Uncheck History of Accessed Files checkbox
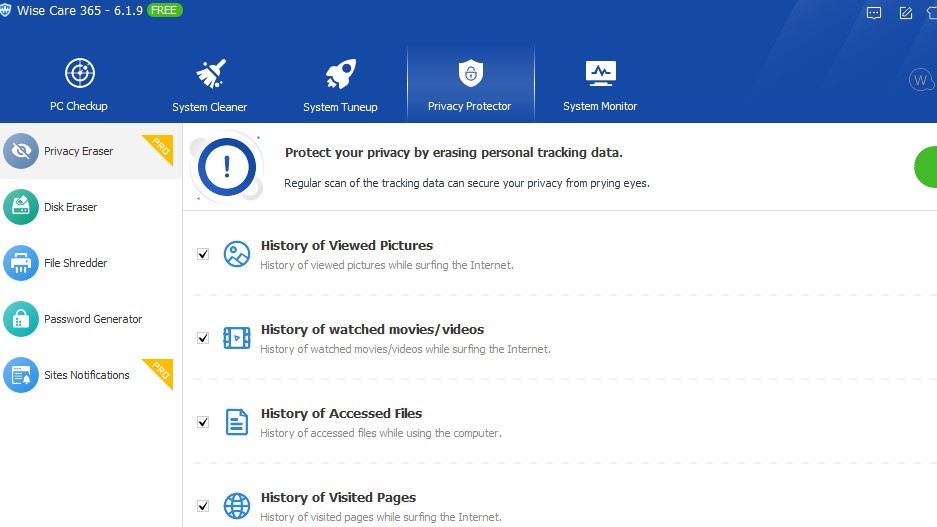Screen dimensions: 937x527 tap(203, 422)
